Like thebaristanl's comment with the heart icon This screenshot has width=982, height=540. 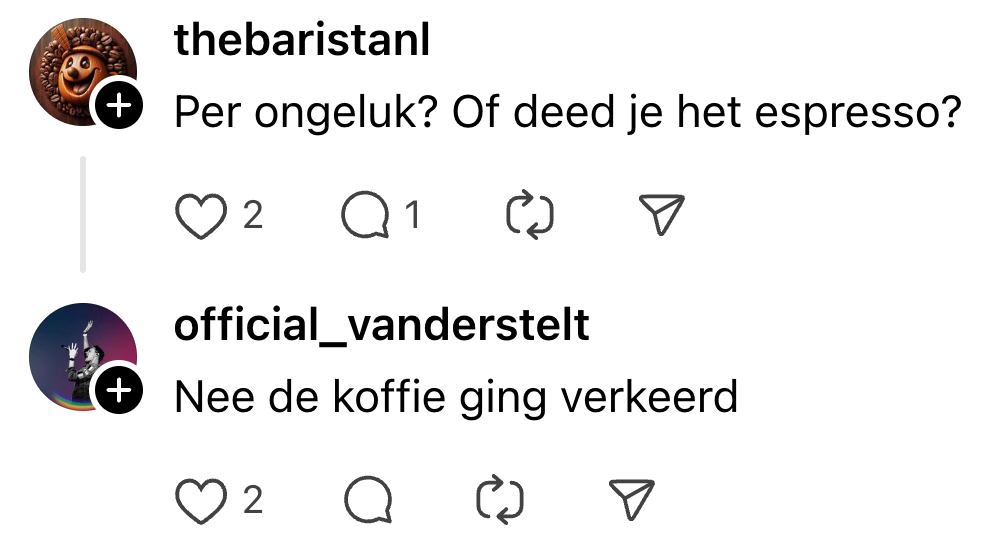[x=201, y=216]
